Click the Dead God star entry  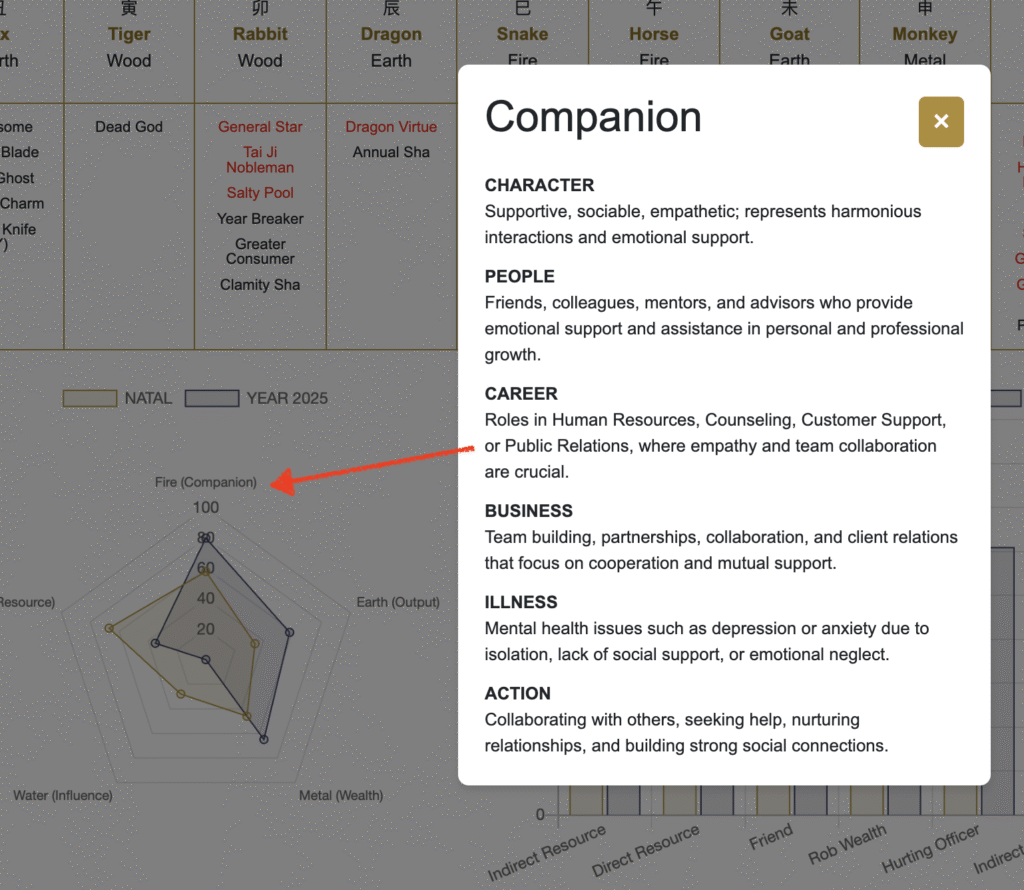click(x=129, y=127)
